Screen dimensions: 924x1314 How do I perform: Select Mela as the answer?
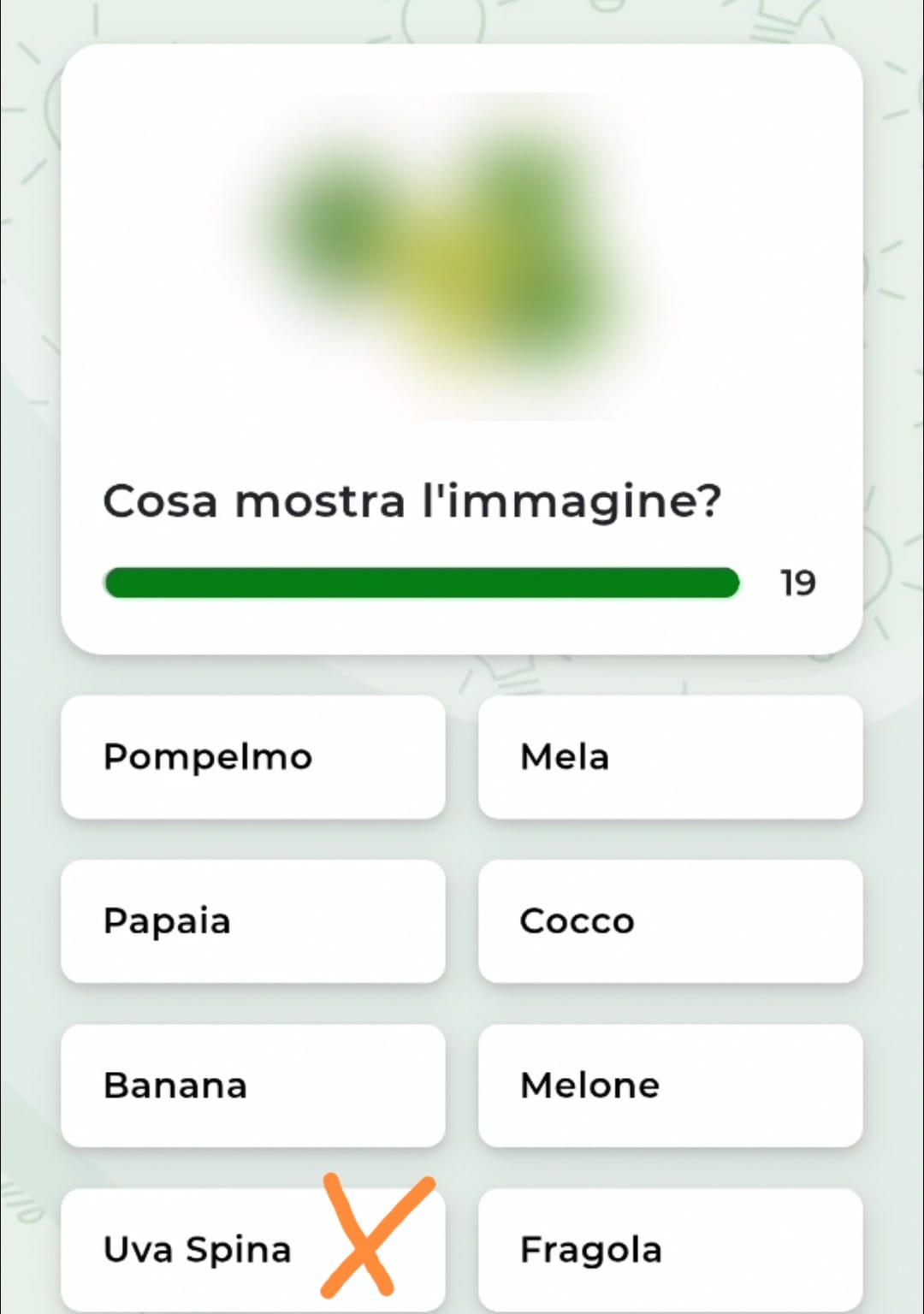670,757
